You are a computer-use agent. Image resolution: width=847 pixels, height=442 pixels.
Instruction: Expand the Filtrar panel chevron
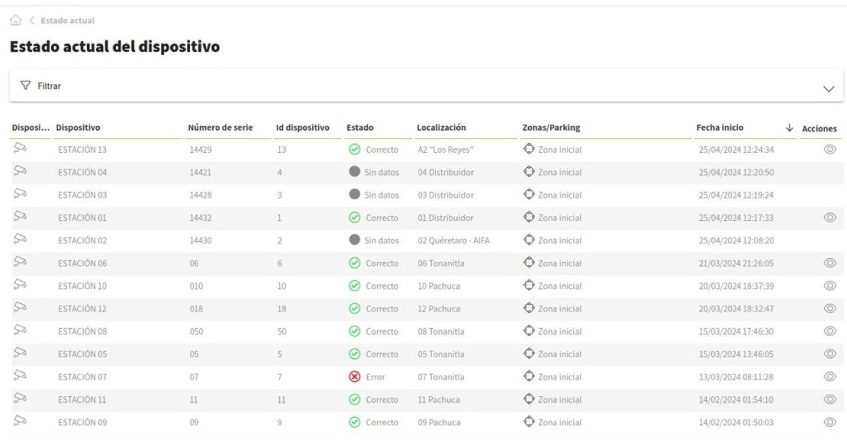click(x=827, y=88)
